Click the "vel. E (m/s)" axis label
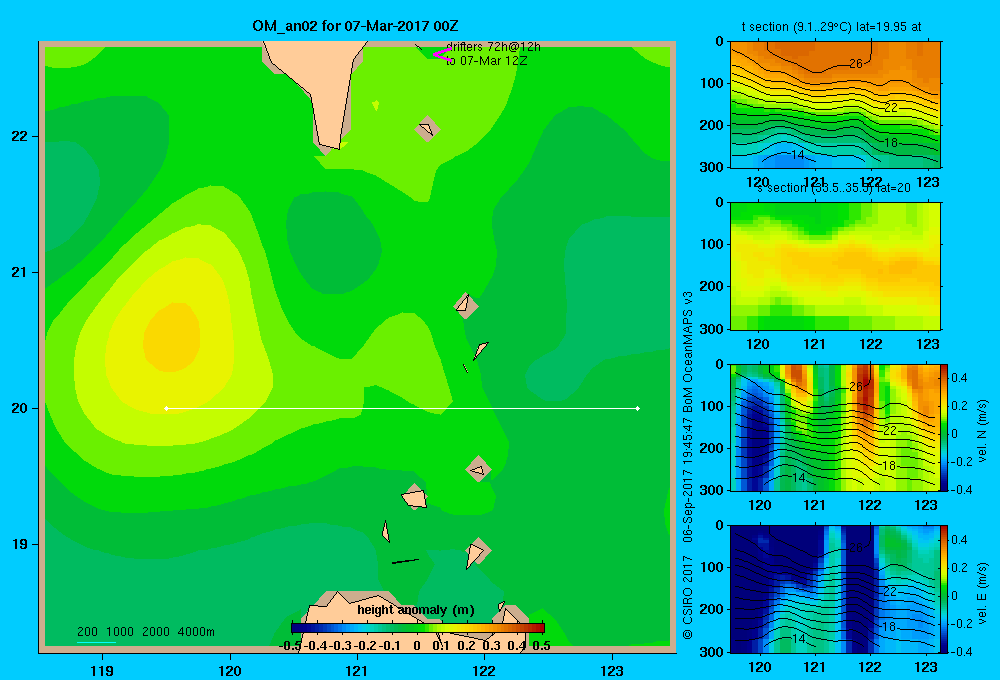The width and height of the screenshot is (1000, 680). click(982, 593)
